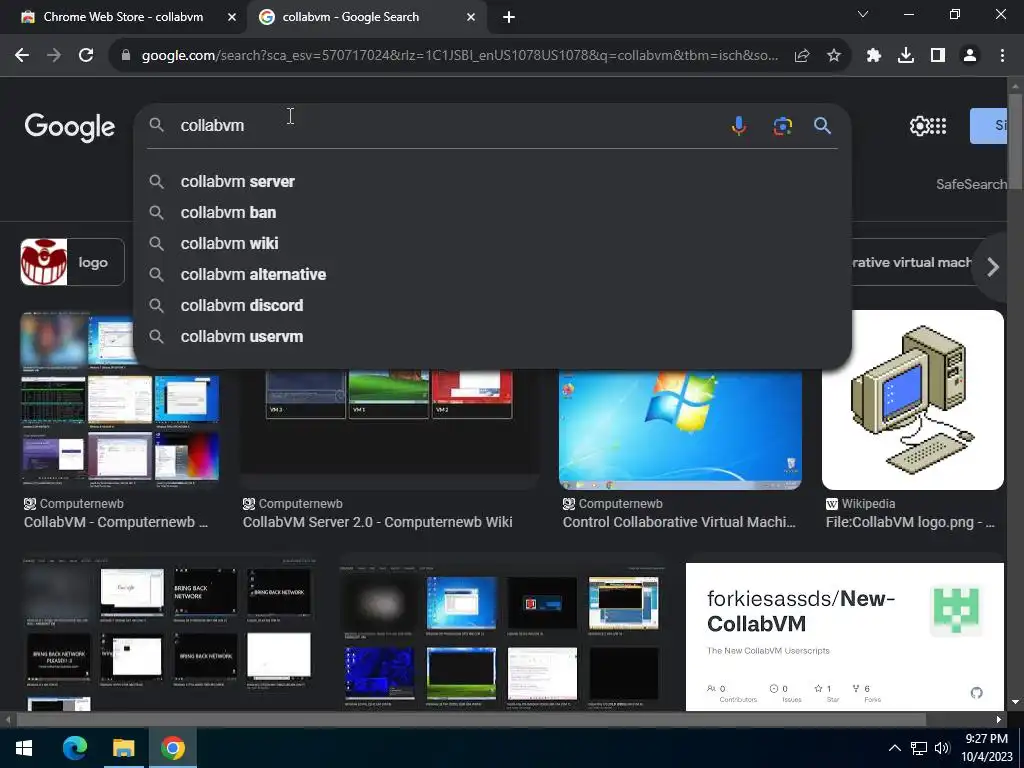
Task: Focus the address bar URL
Action: coord(459,56)
